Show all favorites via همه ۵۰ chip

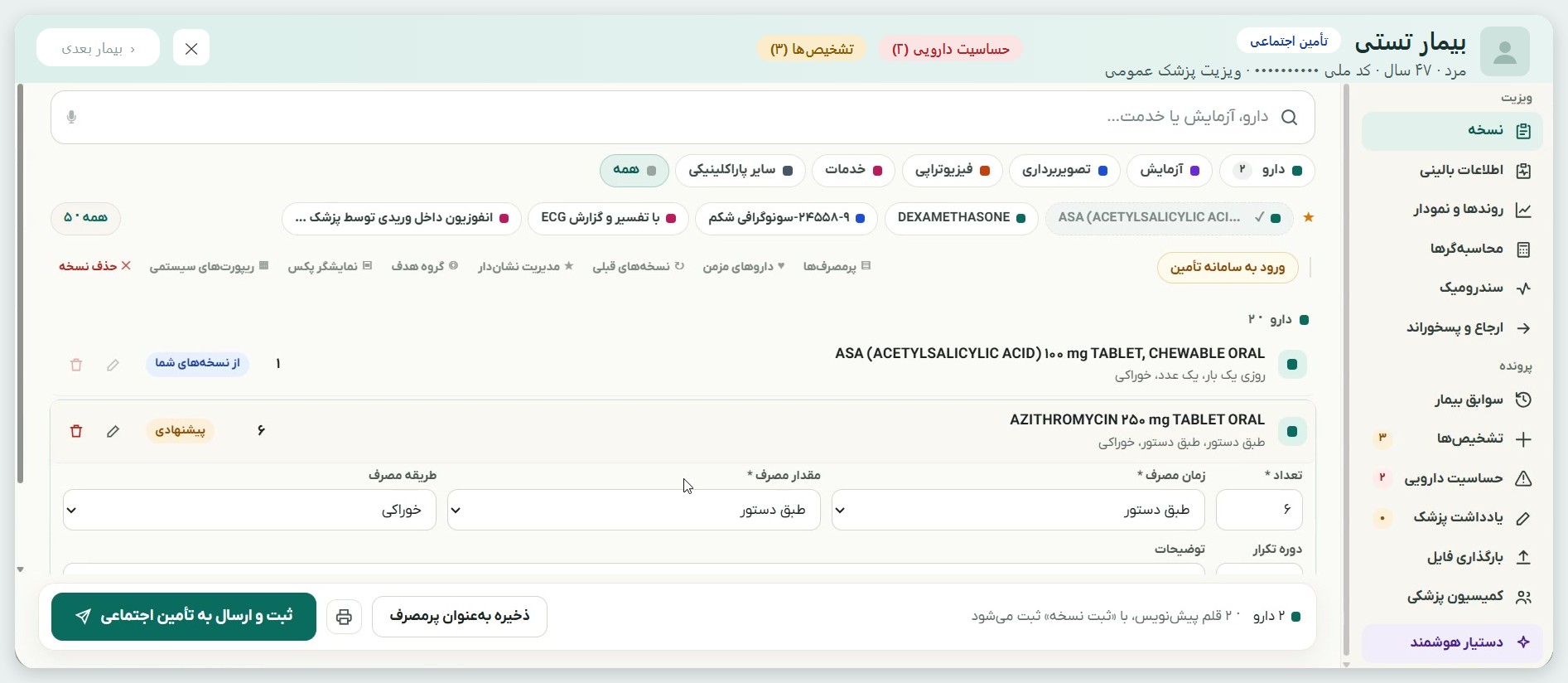85,218
